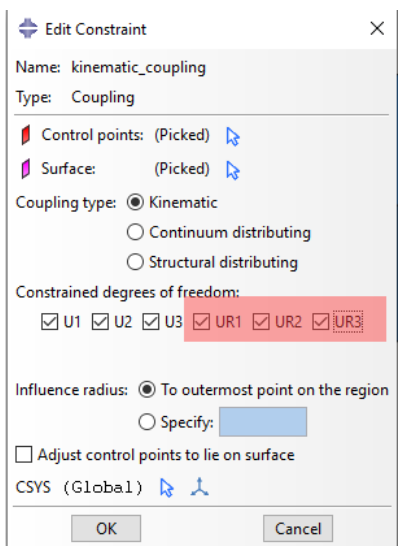Click the red control points icon
Screen dimensions: 403x552
(x=26, y=135)
